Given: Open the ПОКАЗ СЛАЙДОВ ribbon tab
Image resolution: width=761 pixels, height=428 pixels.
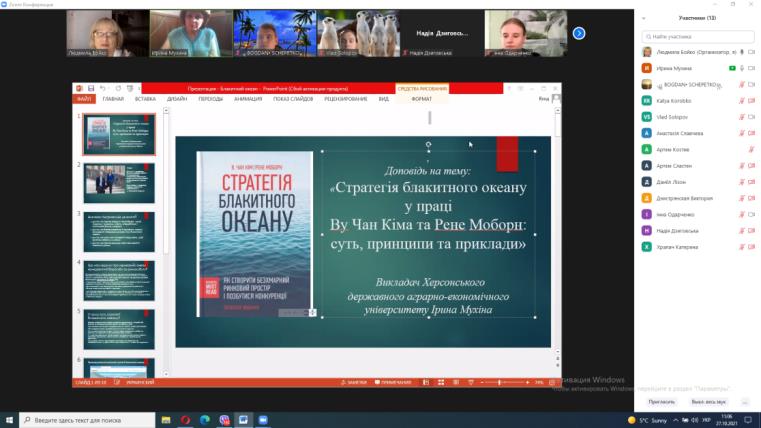Looking at the screenshot, I should [x=293, y=99].
